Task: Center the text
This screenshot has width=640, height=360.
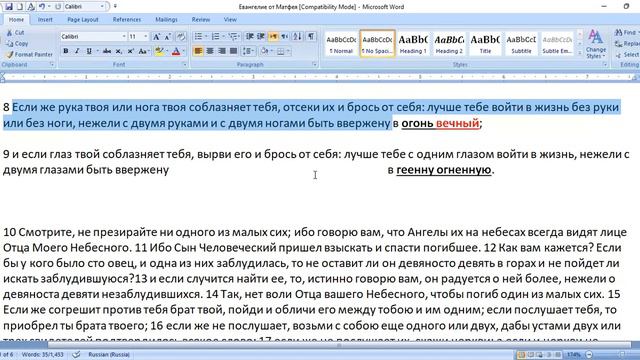Action: click(210, 51)
